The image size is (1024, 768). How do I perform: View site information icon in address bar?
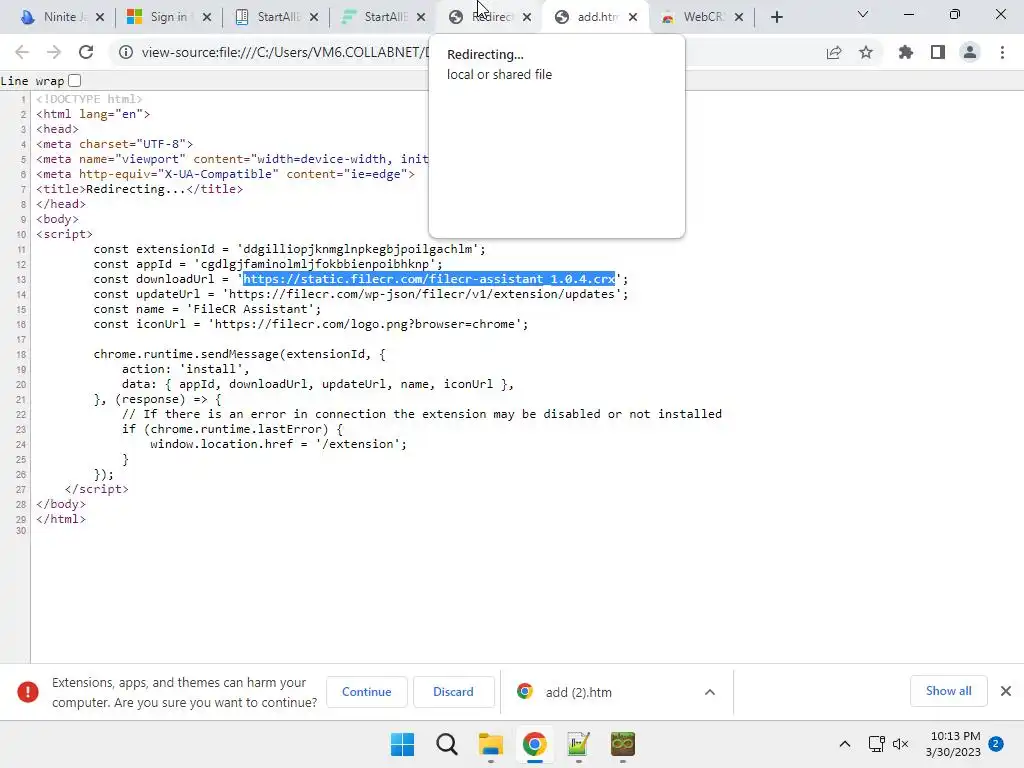click(x=125, y=52)
